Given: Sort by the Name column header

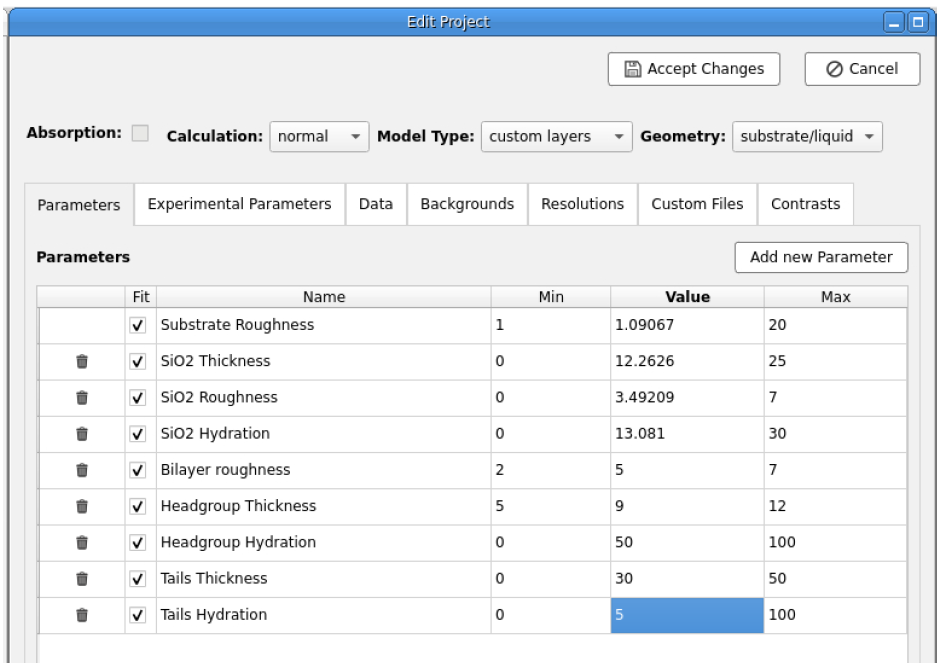Looking at the screenshot, I should pos(324,297).
